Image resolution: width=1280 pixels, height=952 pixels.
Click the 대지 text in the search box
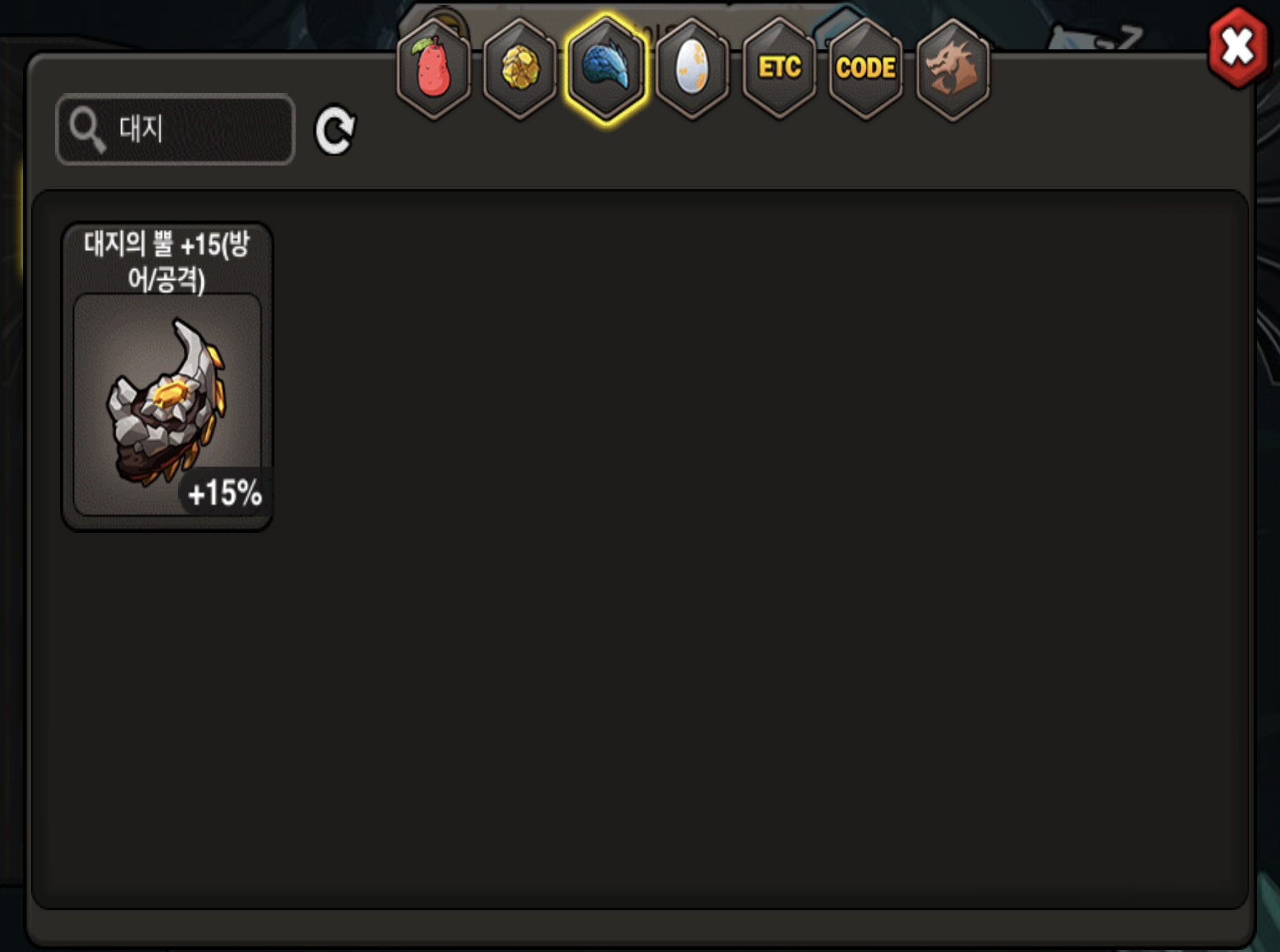141,129
